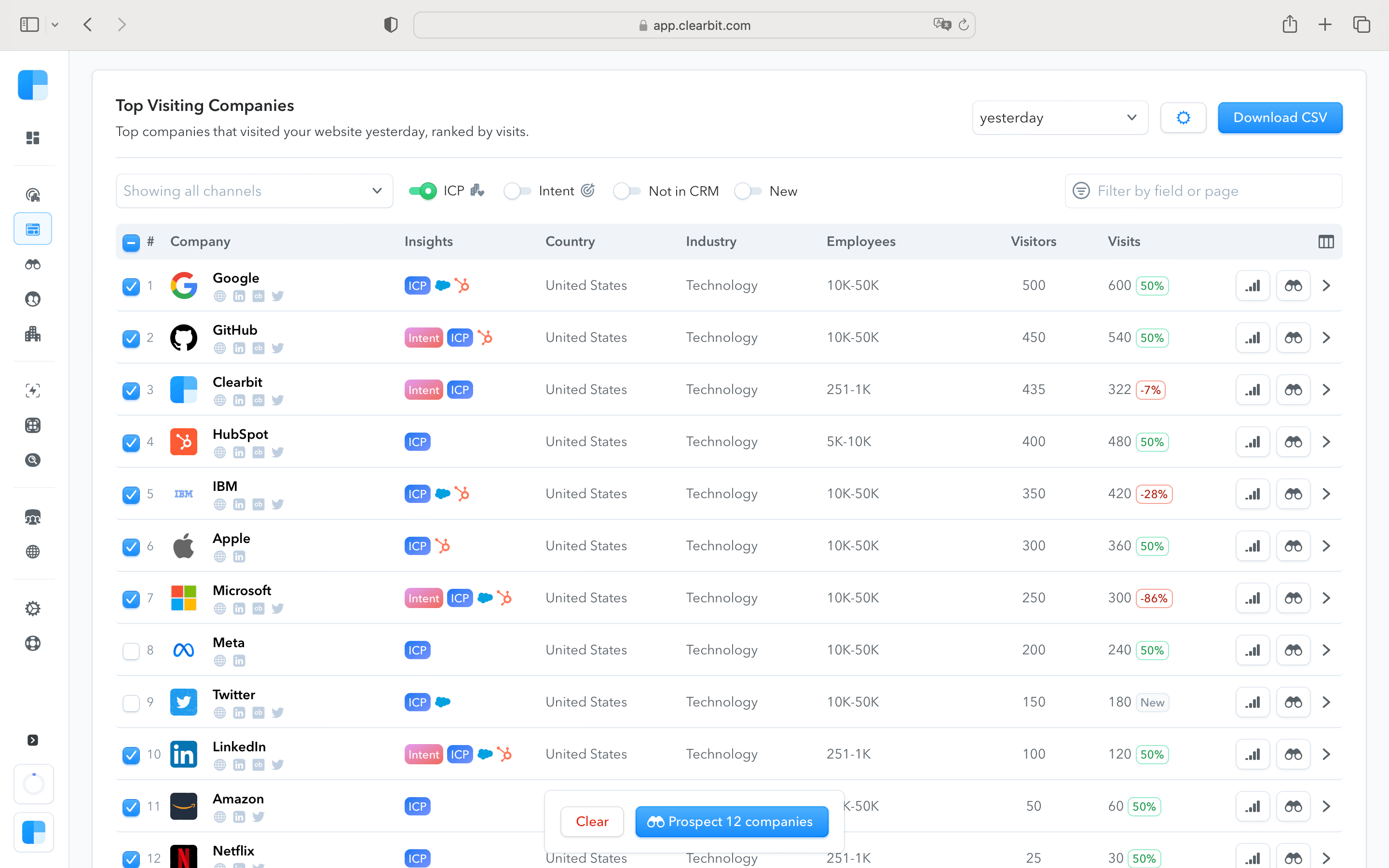Check the checkbox next to Meta
Screen dimensions: 1389x868
pos(131,651)
